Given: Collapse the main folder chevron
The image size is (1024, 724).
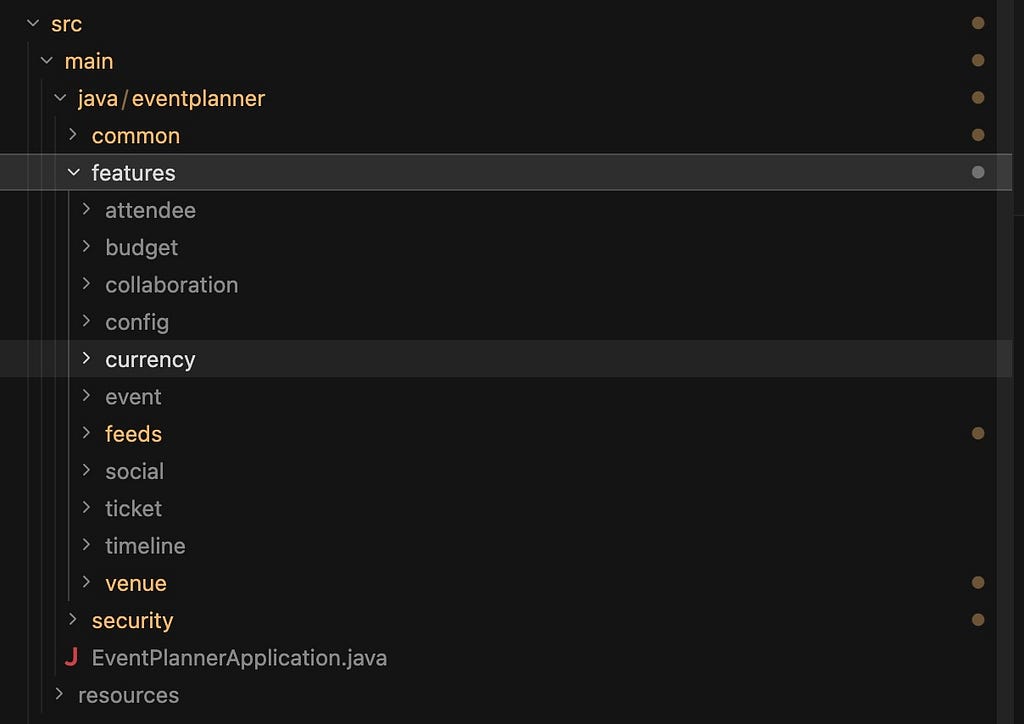Looking at the screenshot, I should 46,61.
